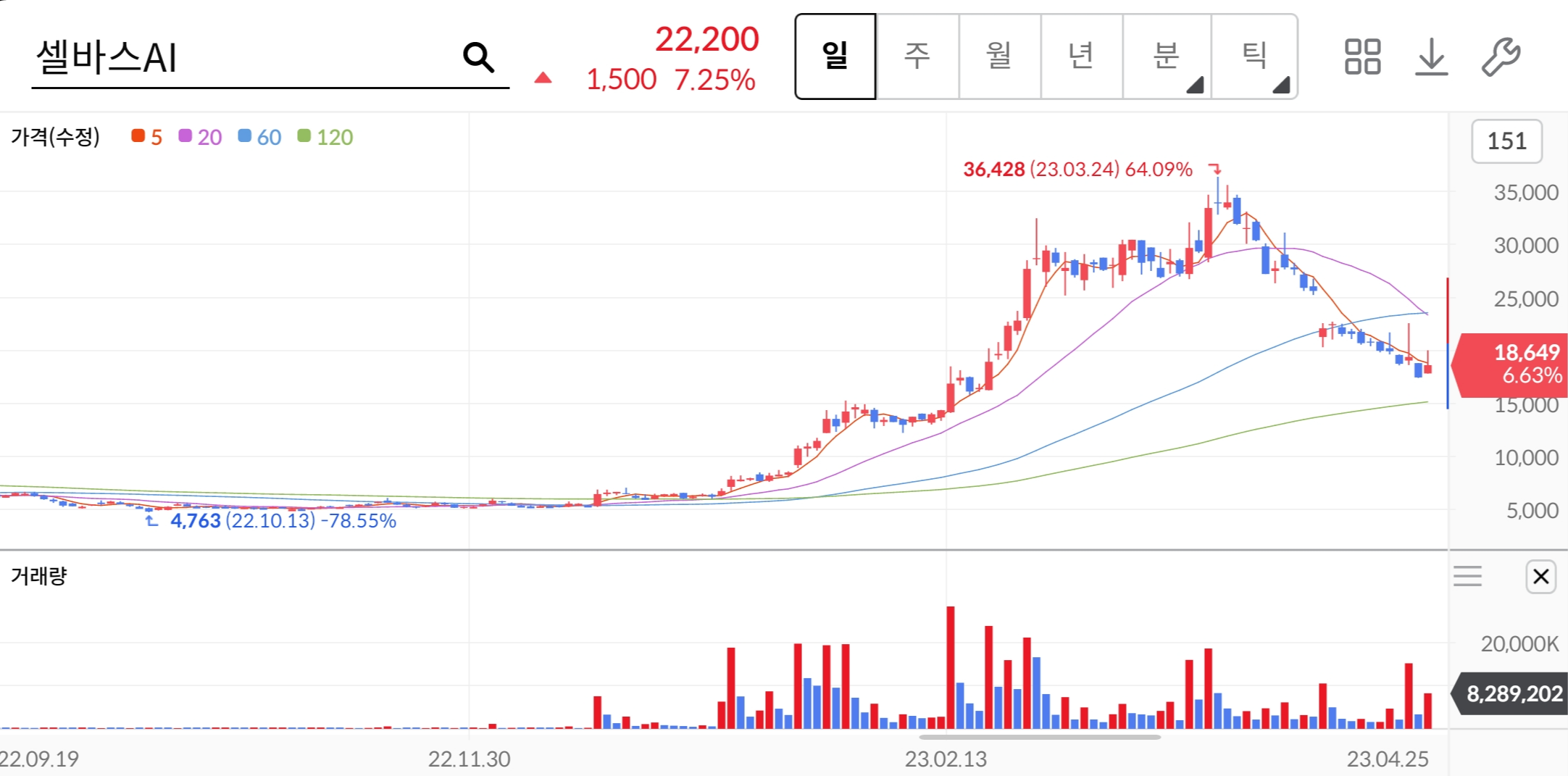This screenshot has height=776, width=1568.
Task: Switch to the 주 (weekly) tab
Action: [x=917, y=56]
